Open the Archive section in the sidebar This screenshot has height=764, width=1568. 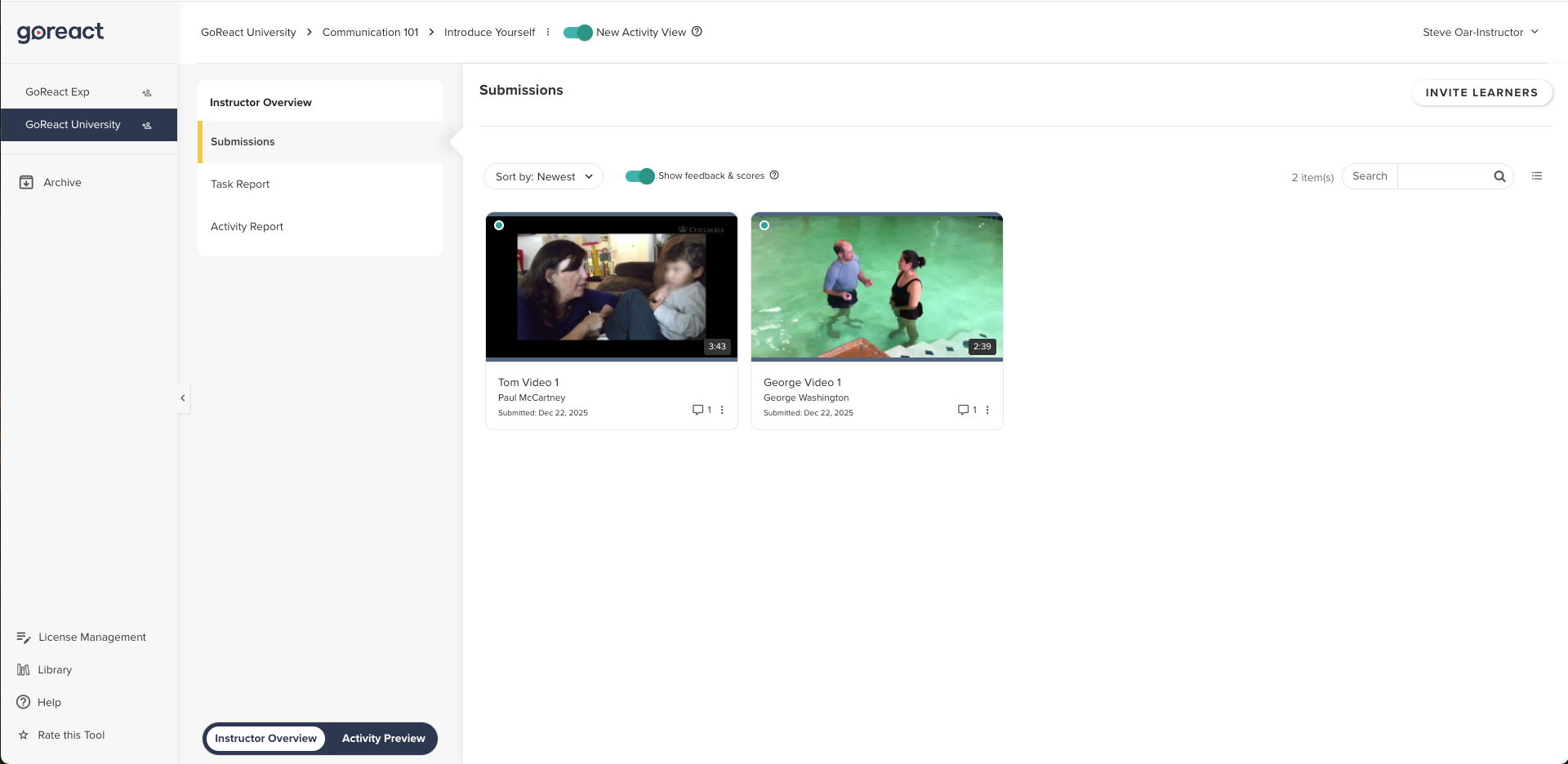point(60,182)
